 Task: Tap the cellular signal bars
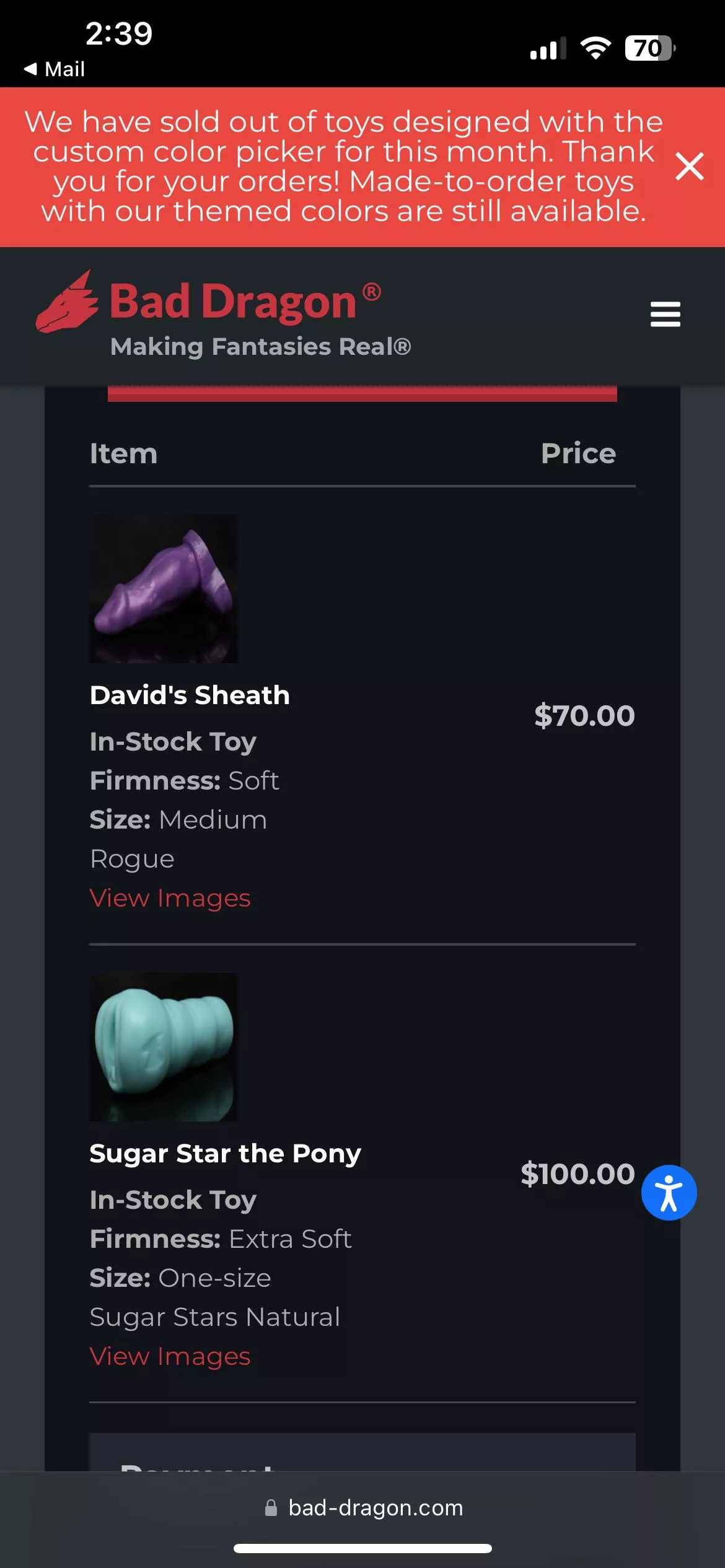[x=548, y=48]
